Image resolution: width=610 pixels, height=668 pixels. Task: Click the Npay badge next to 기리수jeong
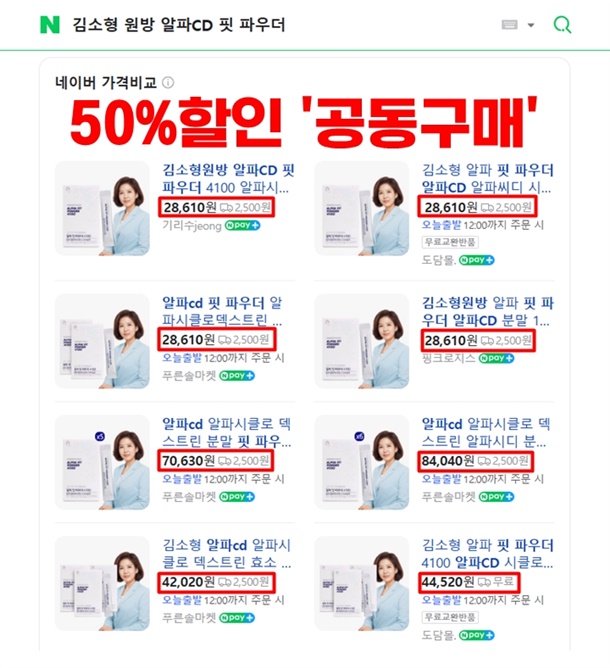click(242, 225)
